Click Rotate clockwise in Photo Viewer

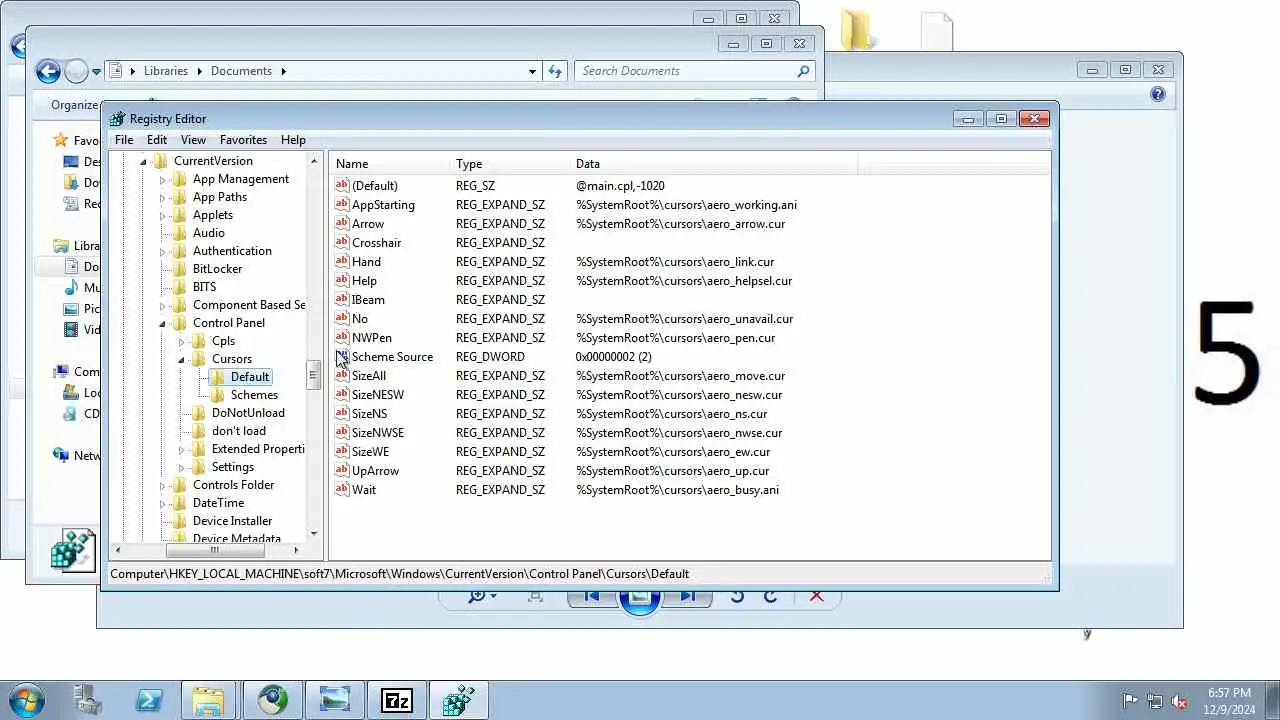[770, 596]
